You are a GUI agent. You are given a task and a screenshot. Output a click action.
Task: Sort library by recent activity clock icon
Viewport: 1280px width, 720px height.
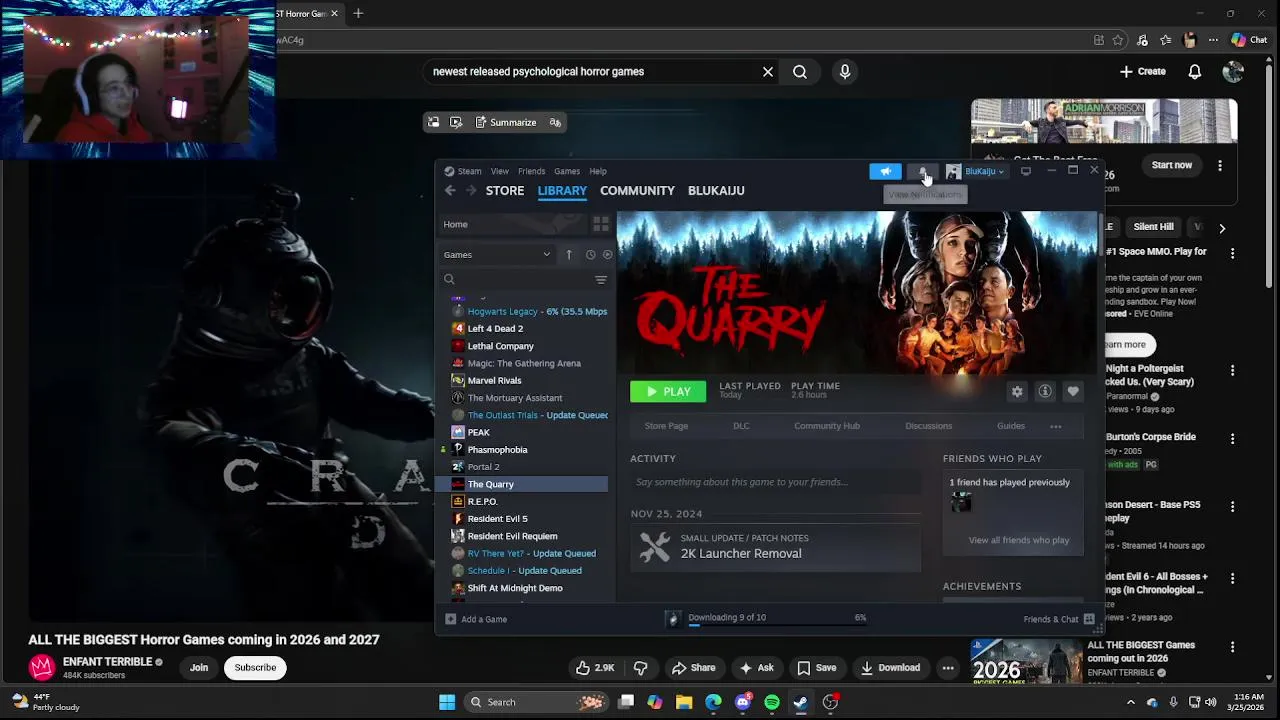tap(590, 255)
